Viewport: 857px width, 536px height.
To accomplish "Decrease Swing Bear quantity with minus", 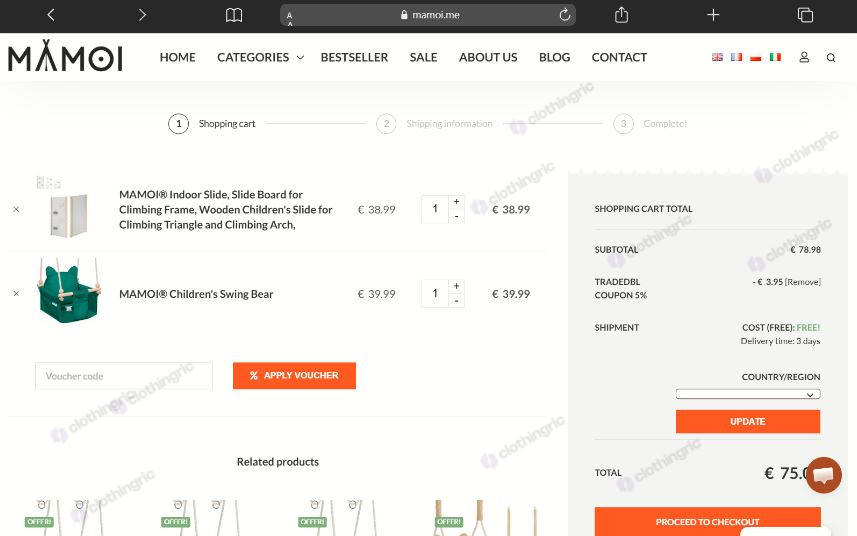I will point(456,301).
